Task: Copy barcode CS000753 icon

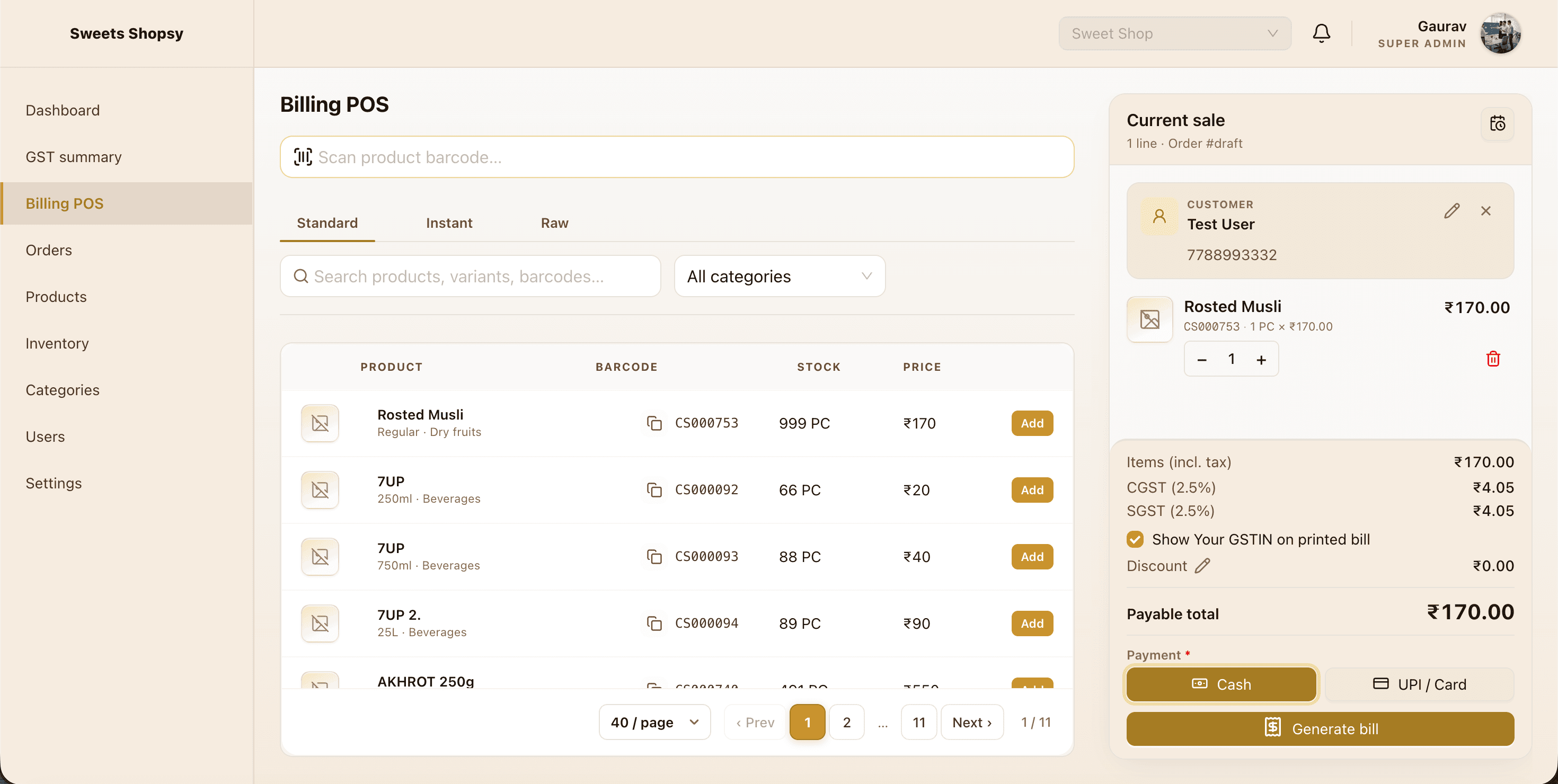Action: click(654, 423)
